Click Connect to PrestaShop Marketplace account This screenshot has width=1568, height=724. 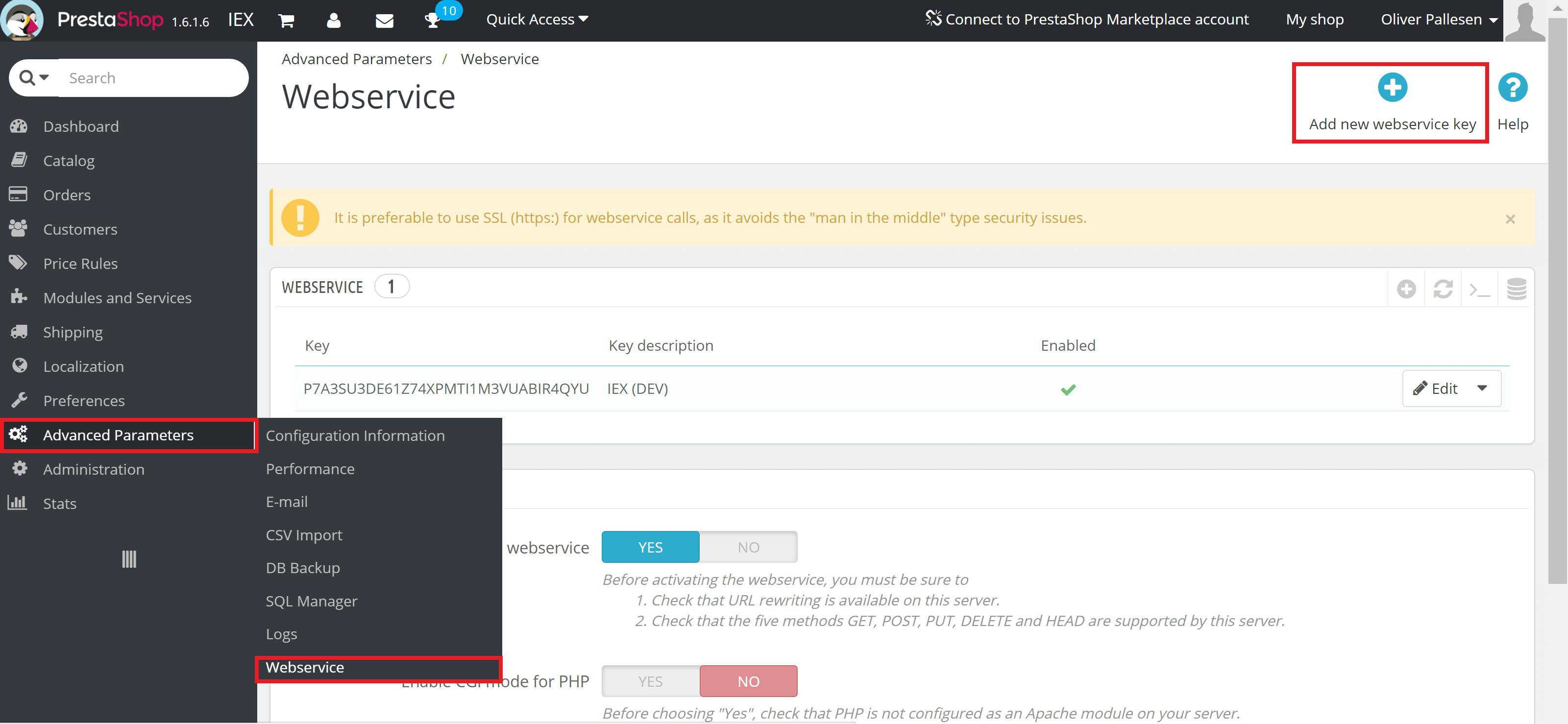pos(1087,20)
